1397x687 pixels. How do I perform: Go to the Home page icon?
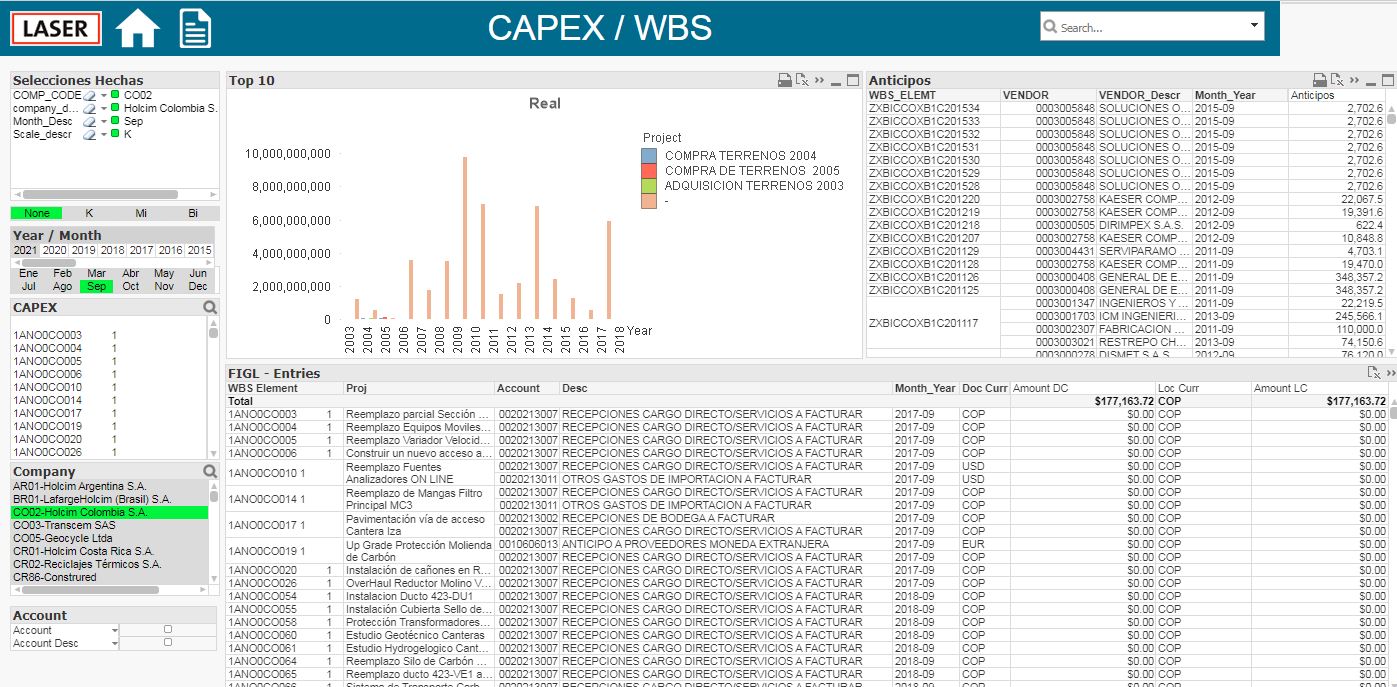point(138,28)
